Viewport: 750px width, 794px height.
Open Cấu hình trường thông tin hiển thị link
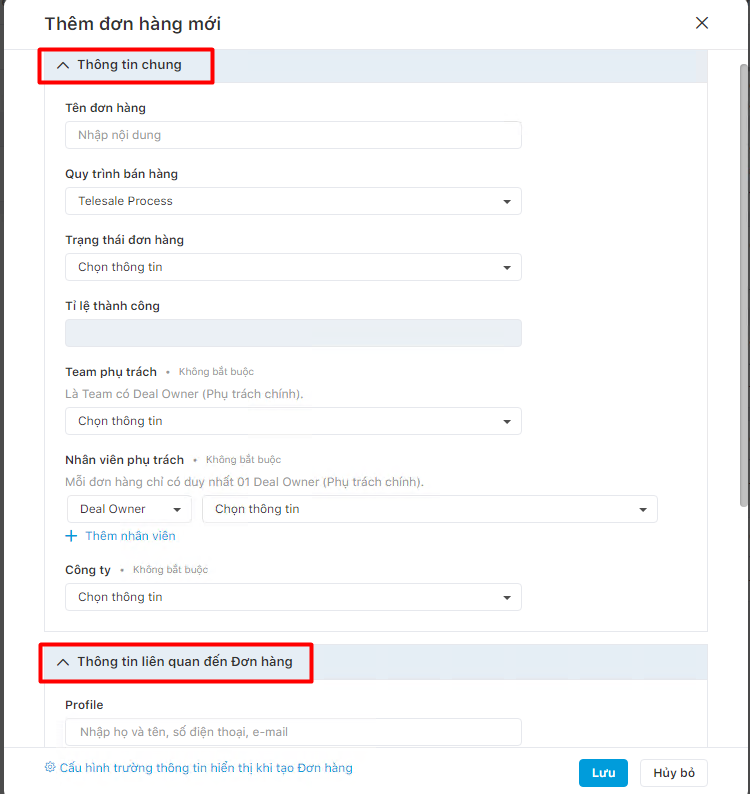[x=206, y=768]
